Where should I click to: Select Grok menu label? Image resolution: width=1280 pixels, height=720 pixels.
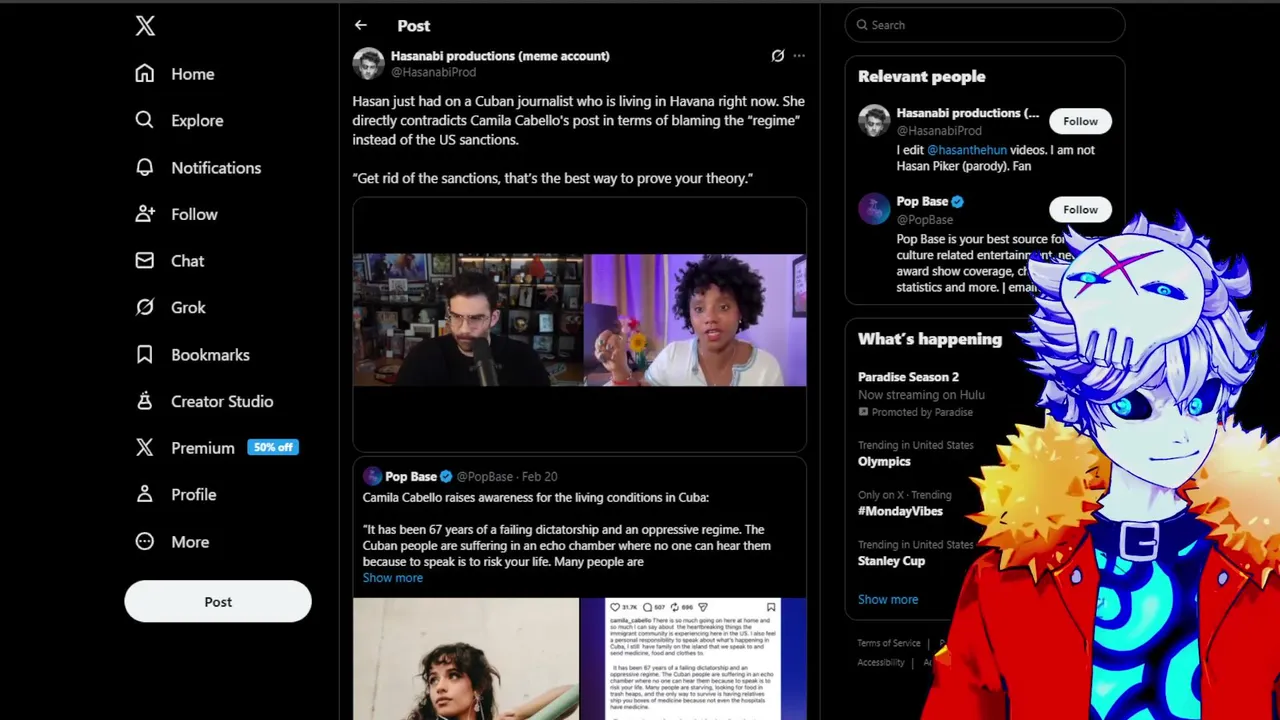point(188,307)
